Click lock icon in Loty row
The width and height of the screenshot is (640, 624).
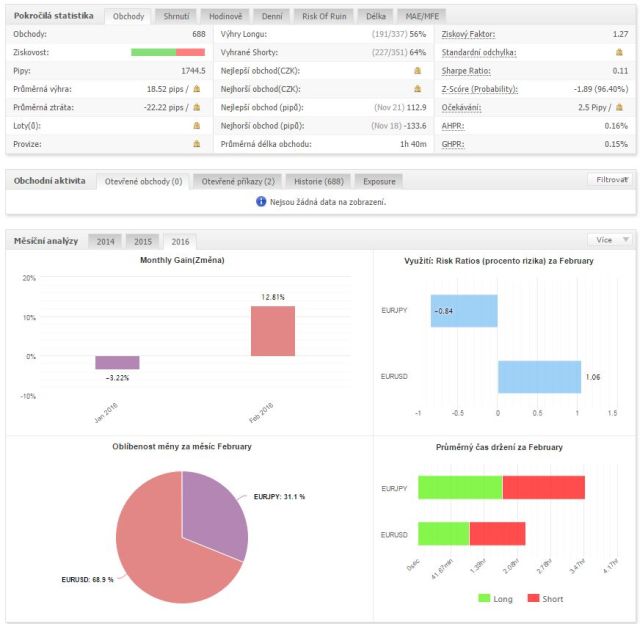point(196,126)
